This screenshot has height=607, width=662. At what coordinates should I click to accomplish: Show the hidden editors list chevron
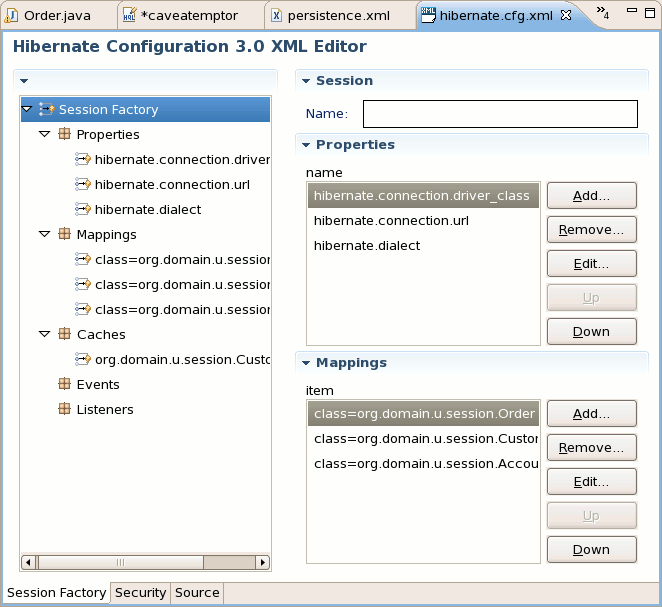point(602,13)
